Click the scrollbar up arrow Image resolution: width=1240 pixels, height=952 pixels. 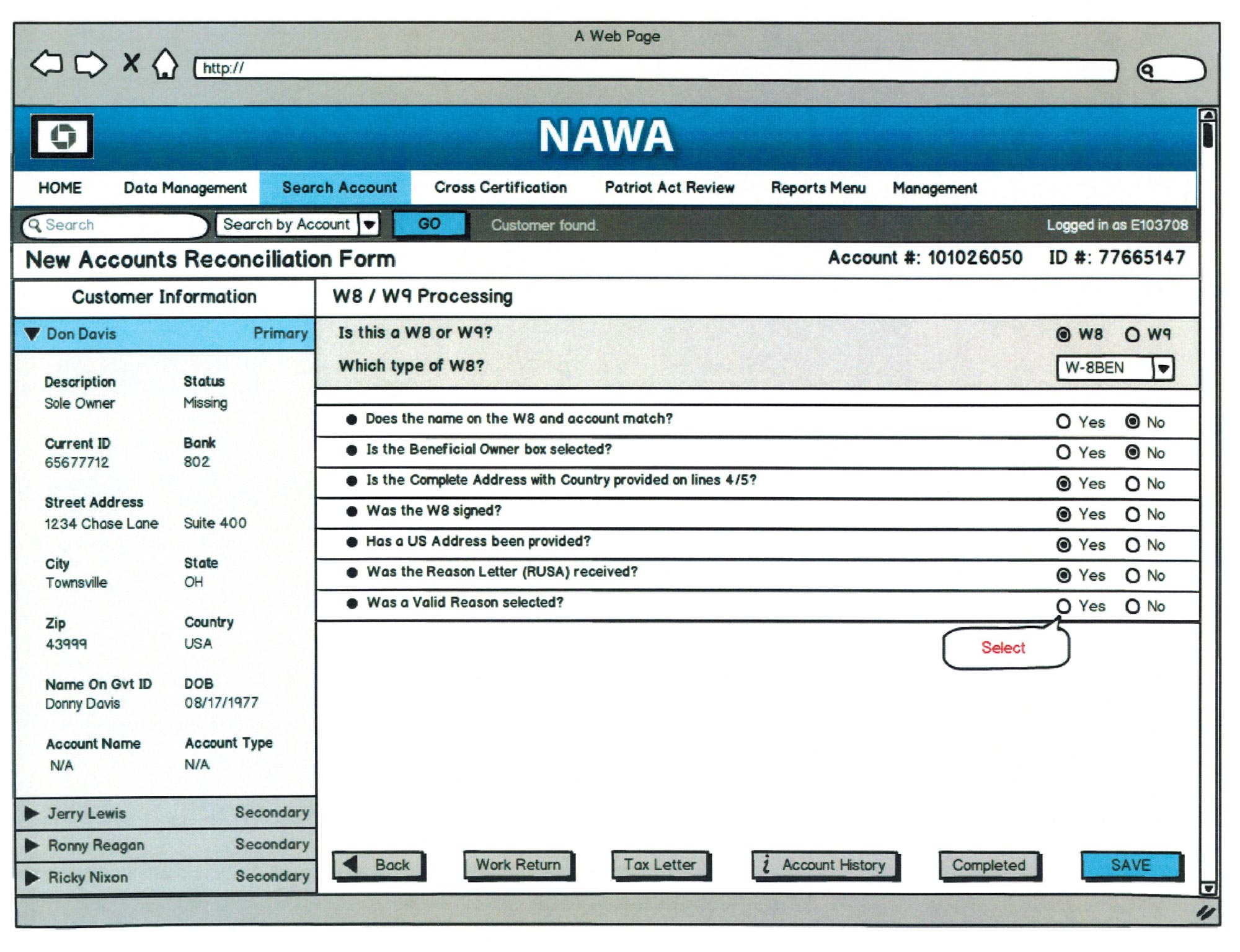tap(1207, 115)
